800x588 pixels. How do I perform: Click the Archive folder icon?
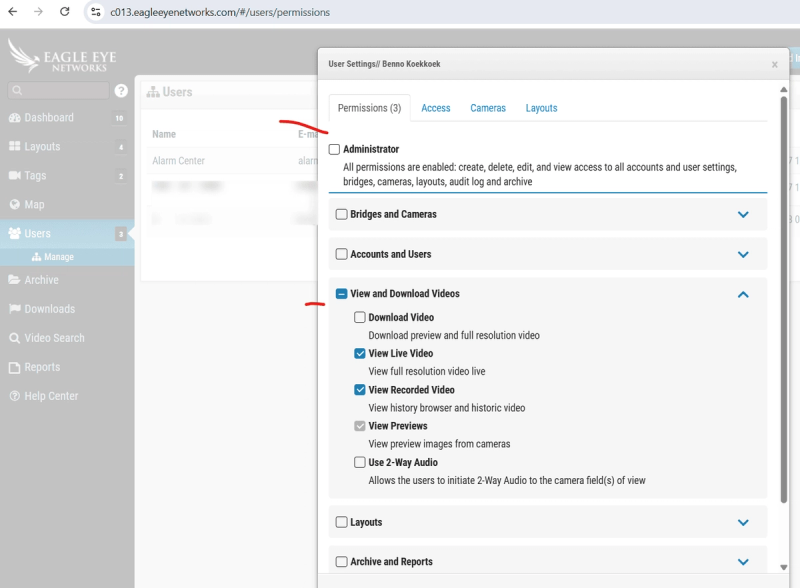pyautogui.click(x=14, y=280)
